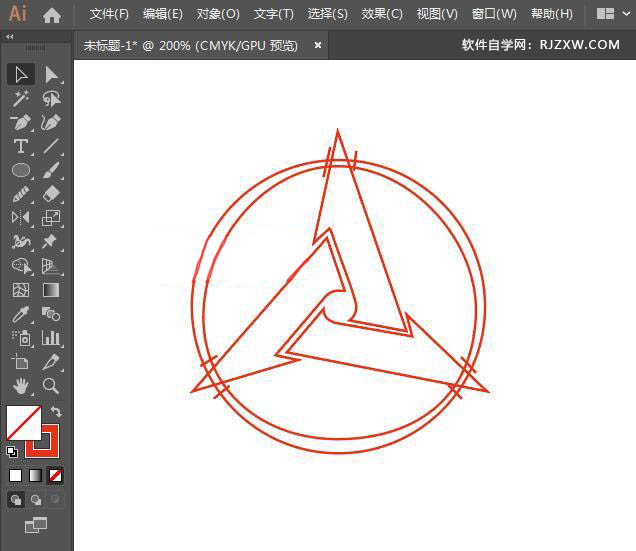
Task: Select the Zoom tool
Action: (x=51, y=385)
